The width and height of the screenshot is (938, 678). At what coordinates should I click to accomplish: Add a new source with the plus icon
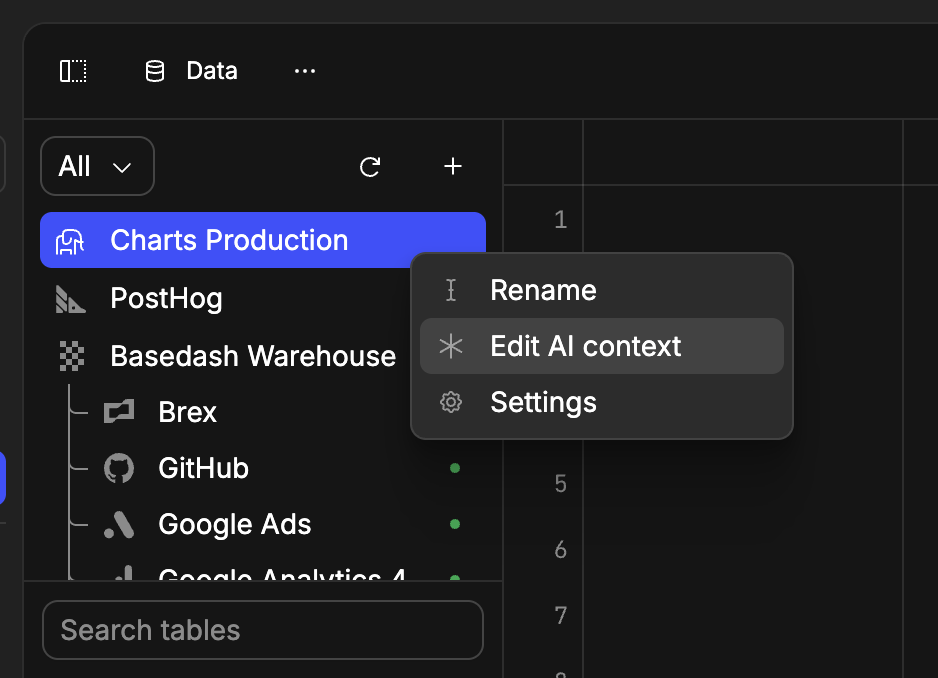tap(452, 167)
